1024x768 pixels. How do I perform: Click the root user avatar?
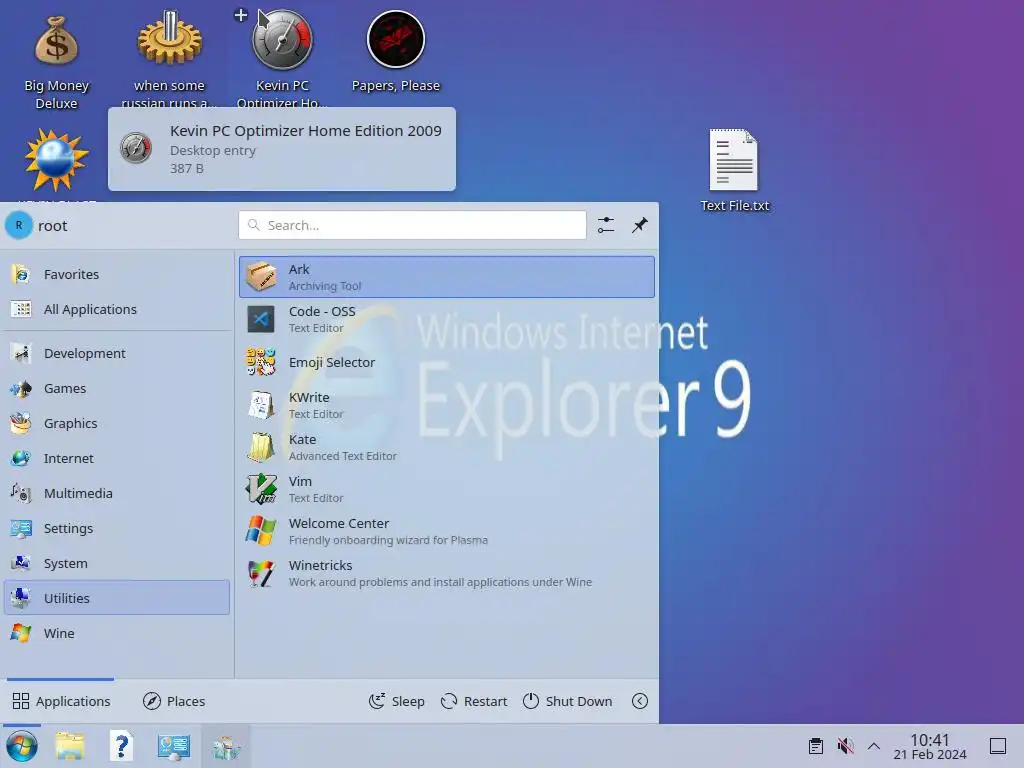point(19,225)
